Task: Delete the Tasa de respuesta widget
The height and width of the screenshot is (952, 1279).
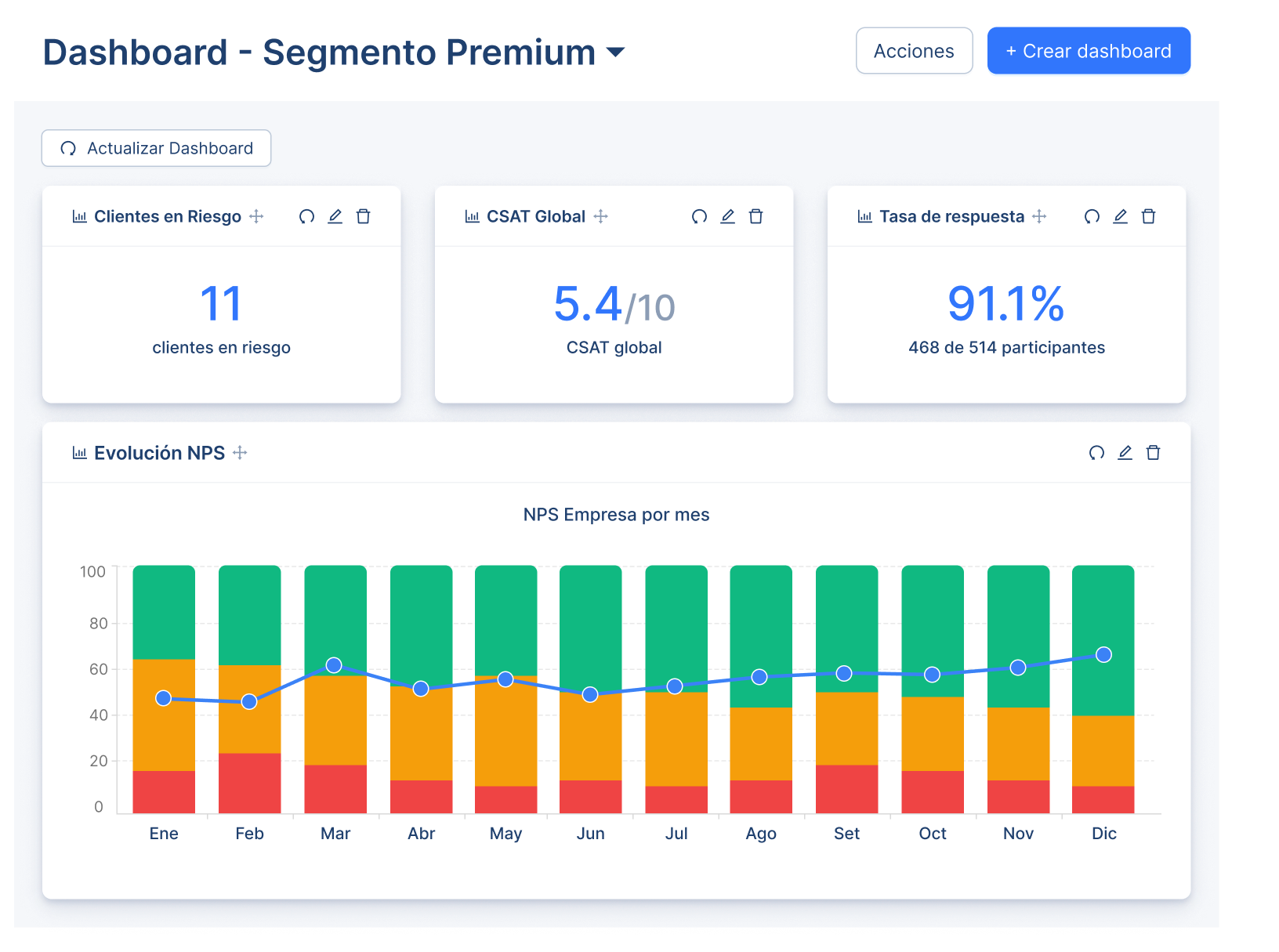Action: tap(1149, 216)
